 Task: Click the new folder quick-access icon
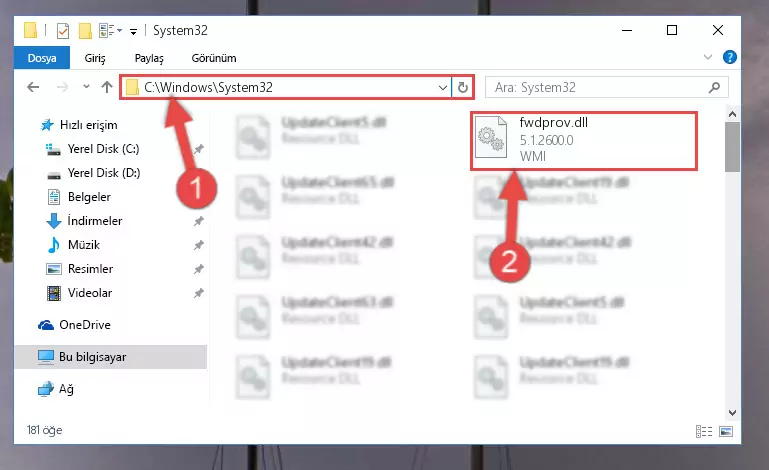coord(85,31)
